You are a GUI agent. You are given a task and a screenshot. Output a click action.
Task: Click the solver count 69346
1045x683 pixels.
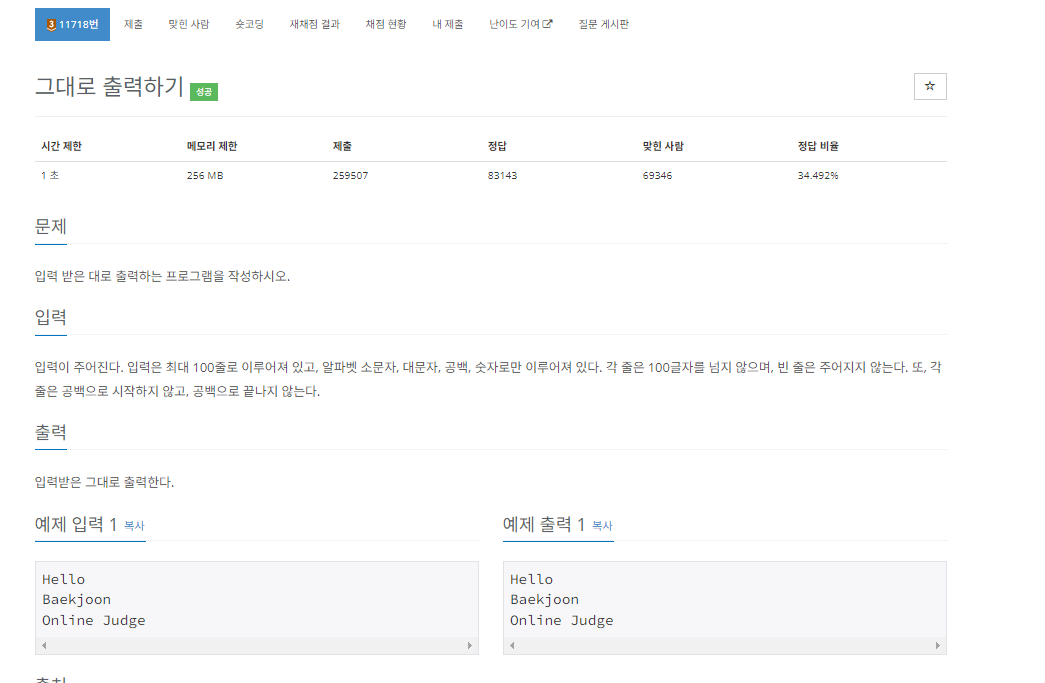(657, 175)
